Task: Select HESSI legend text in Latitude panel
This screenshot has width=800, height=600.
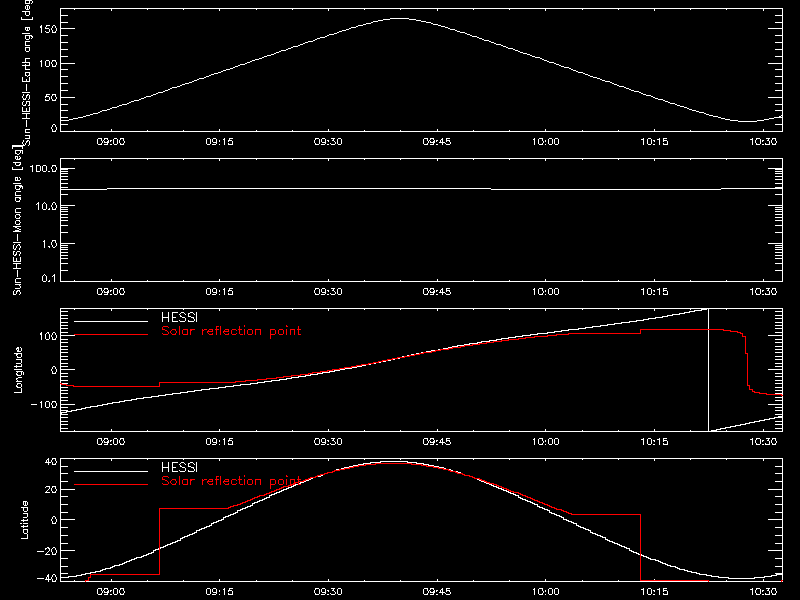Action: (179, 467)
